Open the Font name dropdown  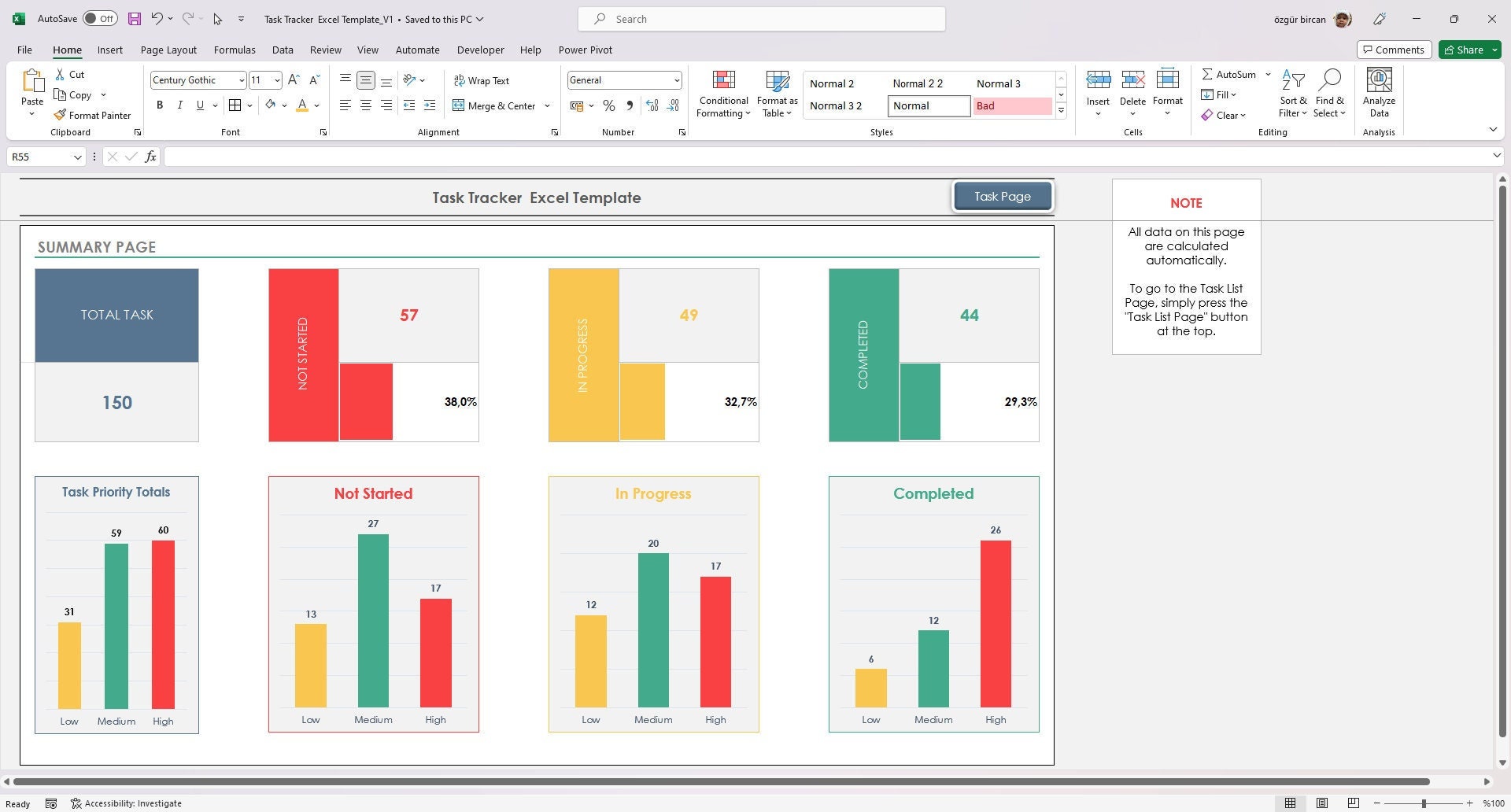click(x=241, y=79)
